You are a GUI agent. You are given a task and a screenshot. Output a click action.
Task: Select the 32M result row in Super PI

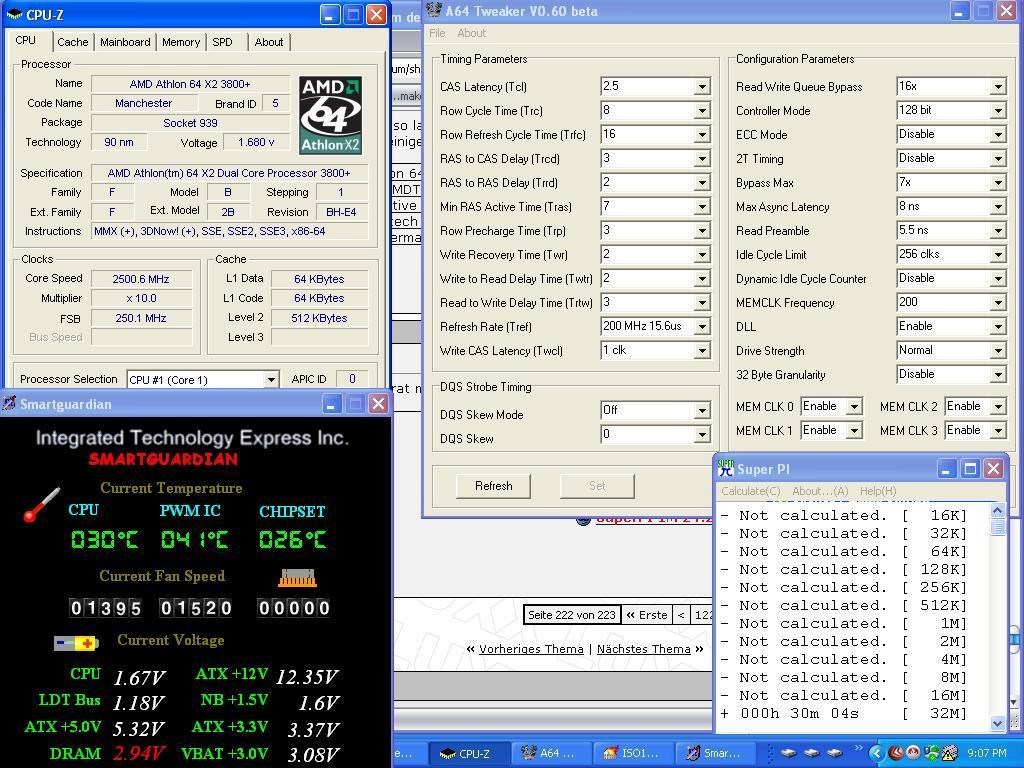coord(844,713)
